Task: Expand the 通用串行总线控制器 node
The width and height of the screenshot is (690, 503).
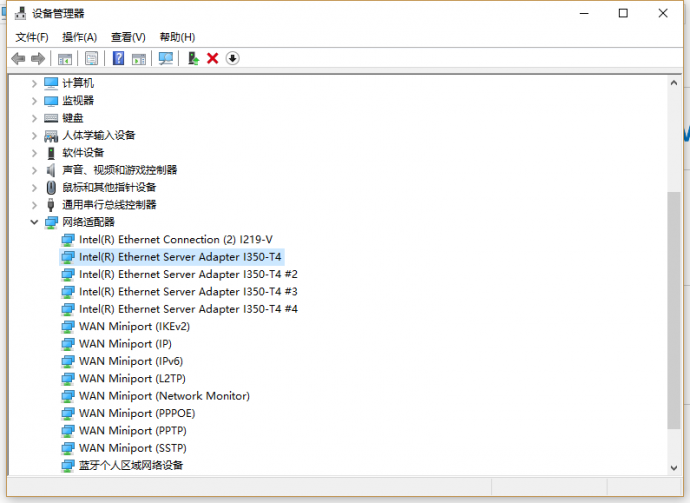Action: [35, 205]
